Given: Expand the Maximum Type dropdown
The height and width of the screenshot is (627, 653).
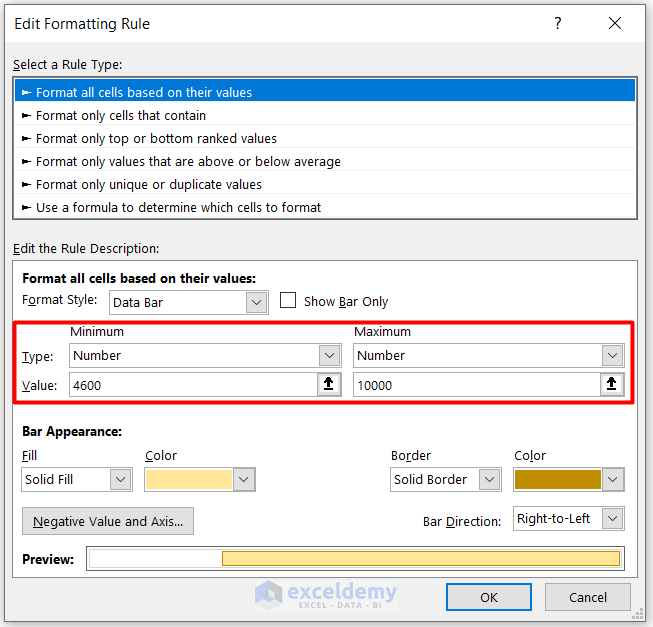Looking at the screenshot, I should [612, 355].
